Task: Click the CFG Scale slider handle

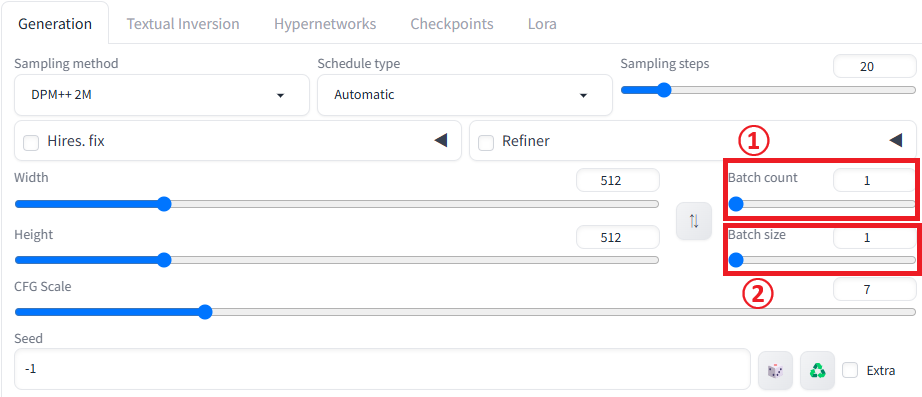Action: coord(205,312)
